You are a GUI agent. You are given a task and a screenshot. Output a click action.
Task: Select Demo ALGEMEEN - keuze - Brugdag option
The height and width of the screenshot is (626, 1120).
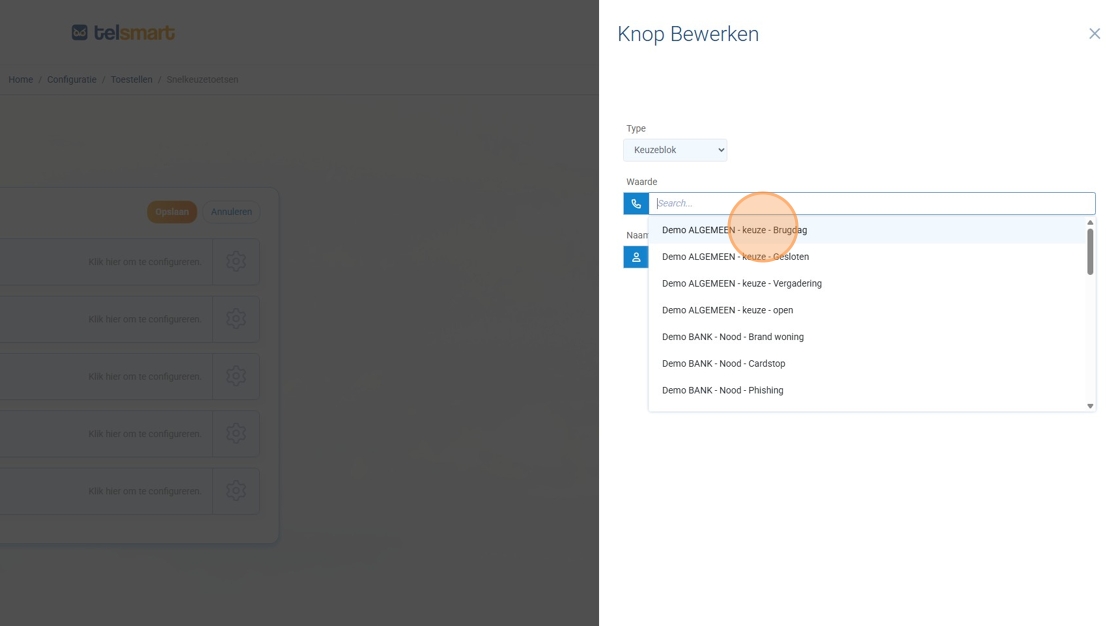click(734, 230)
